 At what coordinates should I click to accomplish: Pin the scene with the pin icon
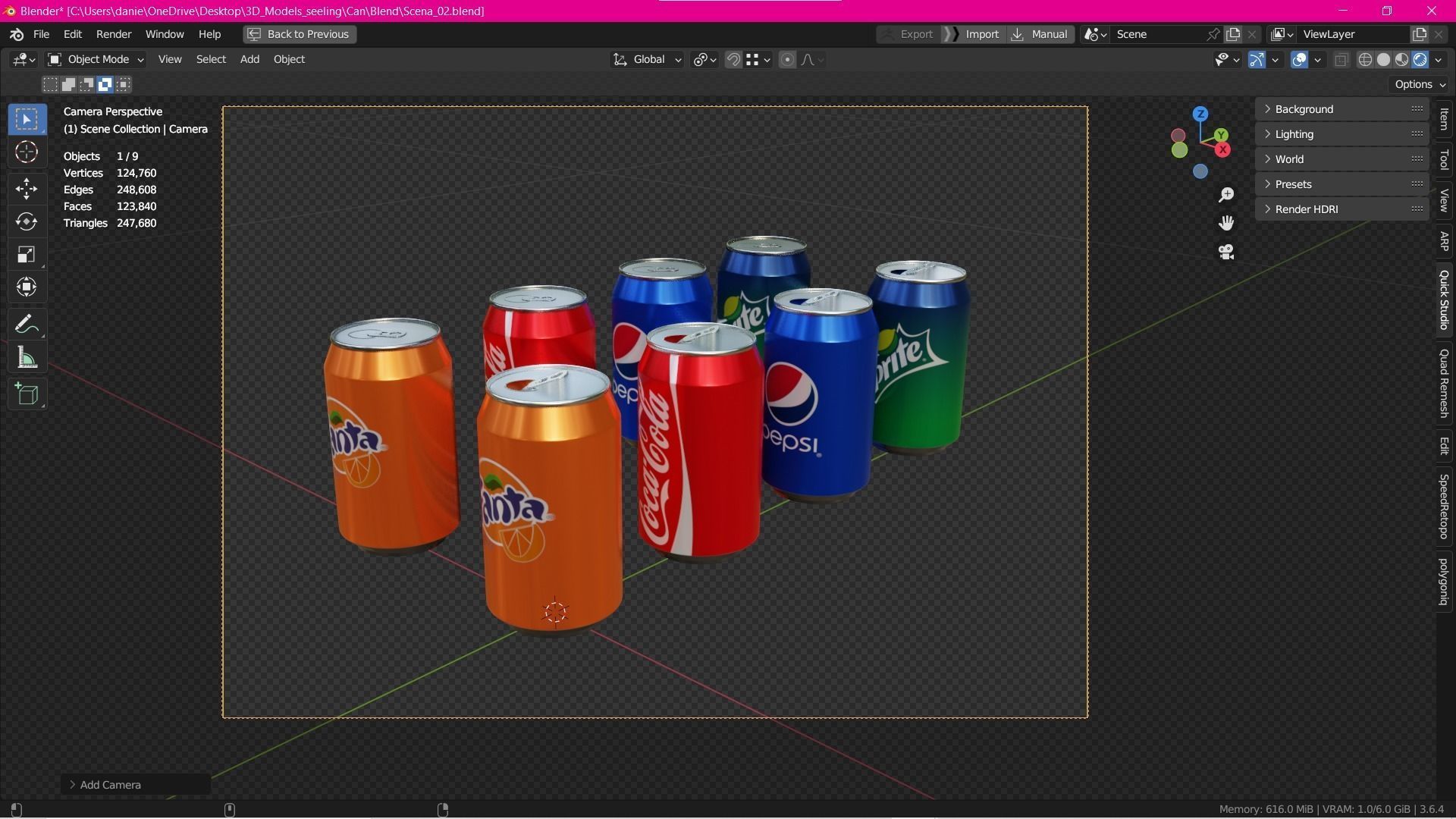coord(1213,34)
